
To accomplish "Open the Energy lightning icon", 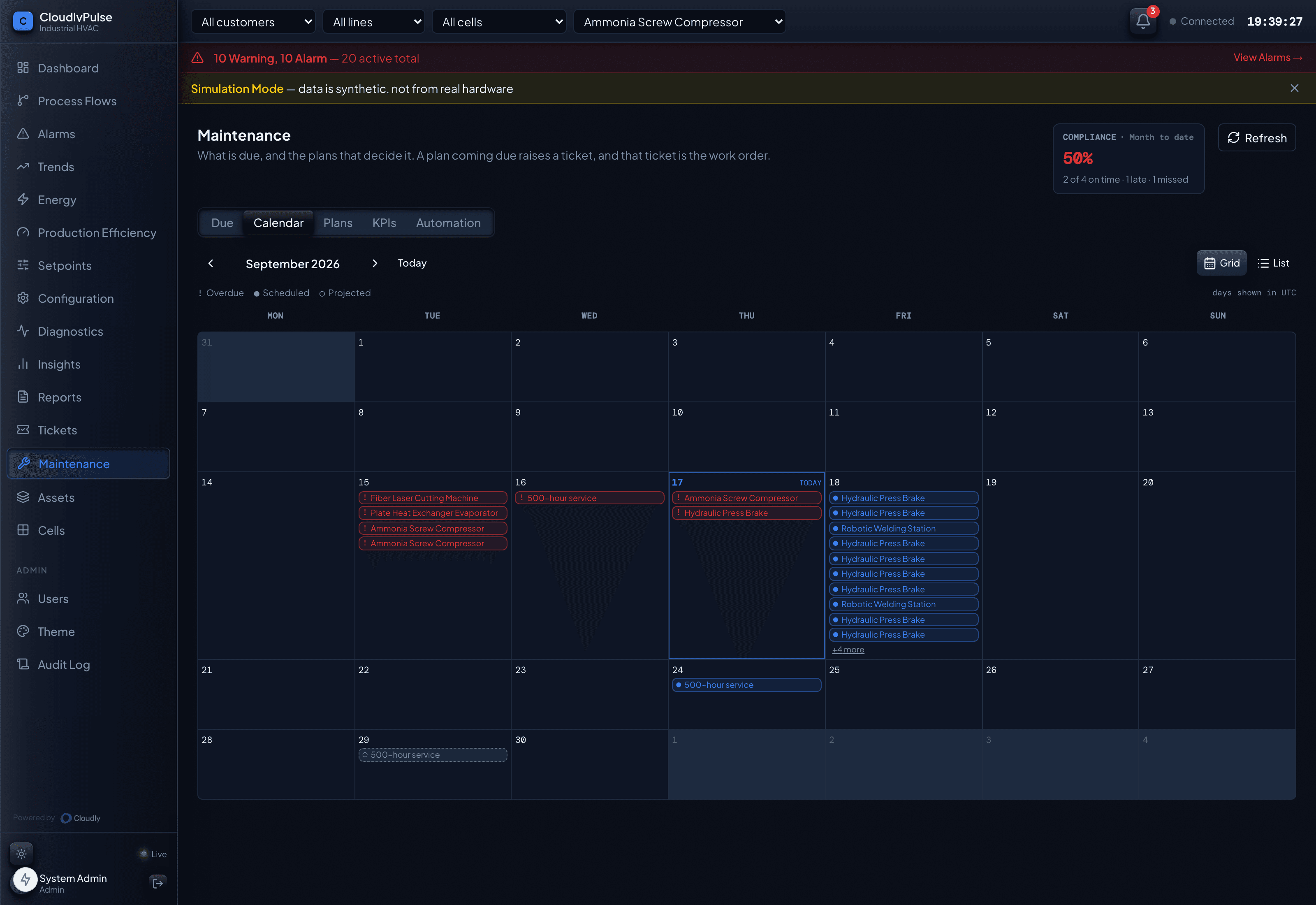I will (23, 200).
